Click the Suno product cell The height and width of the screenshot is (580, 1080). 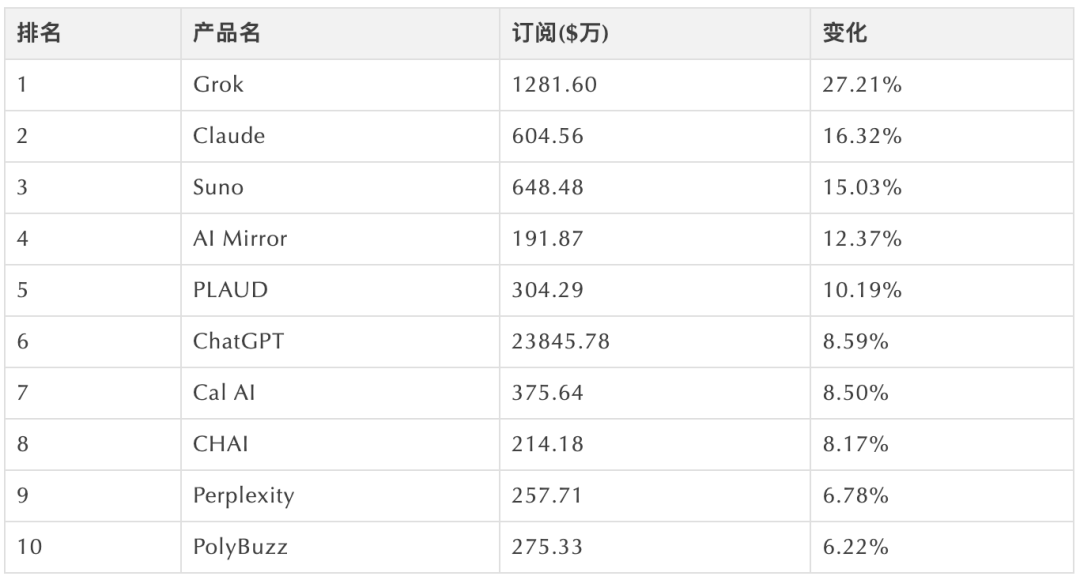point(217,188)
